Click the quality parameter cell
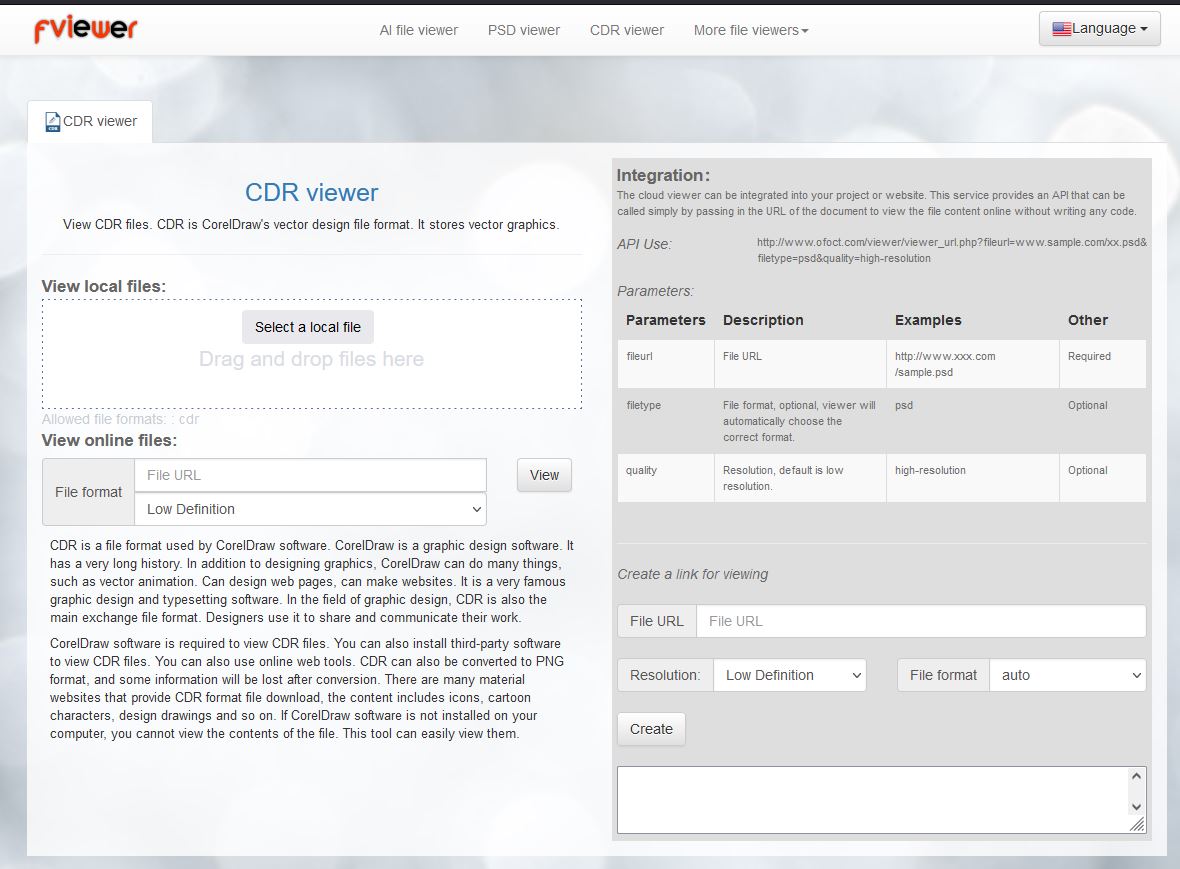 point(666,478)
